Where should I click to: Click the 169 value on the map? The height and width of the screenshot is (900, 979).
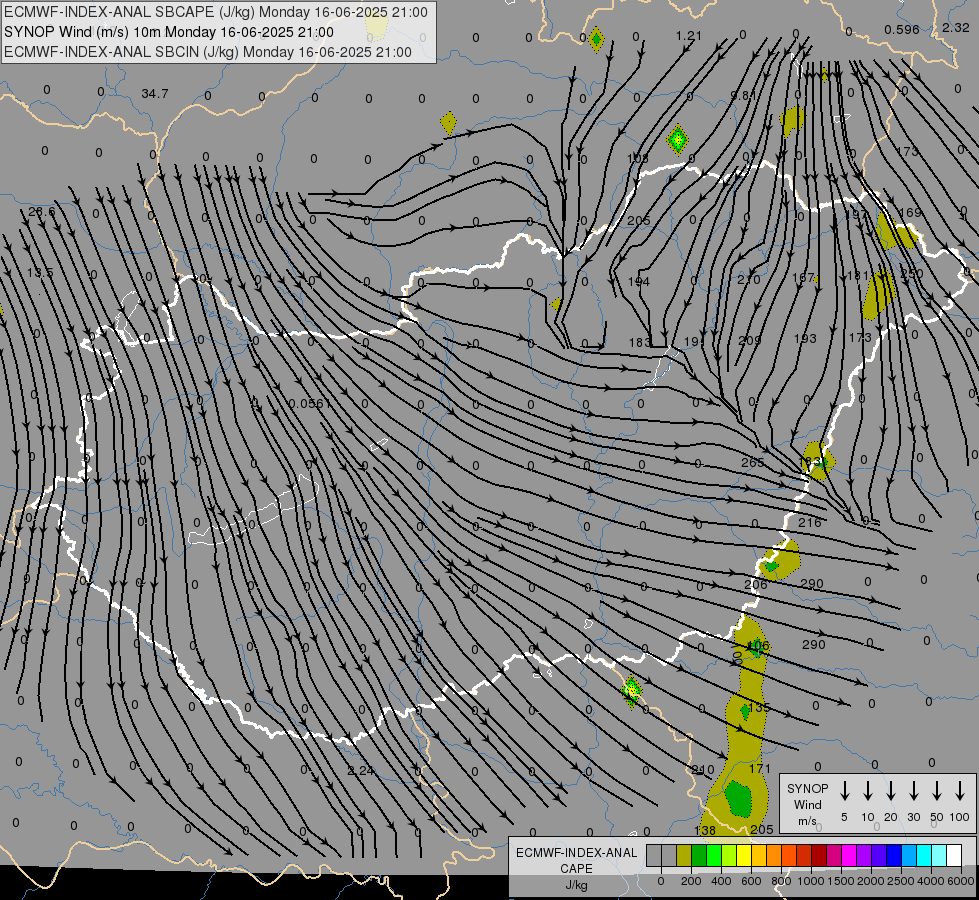coord(910,212)
